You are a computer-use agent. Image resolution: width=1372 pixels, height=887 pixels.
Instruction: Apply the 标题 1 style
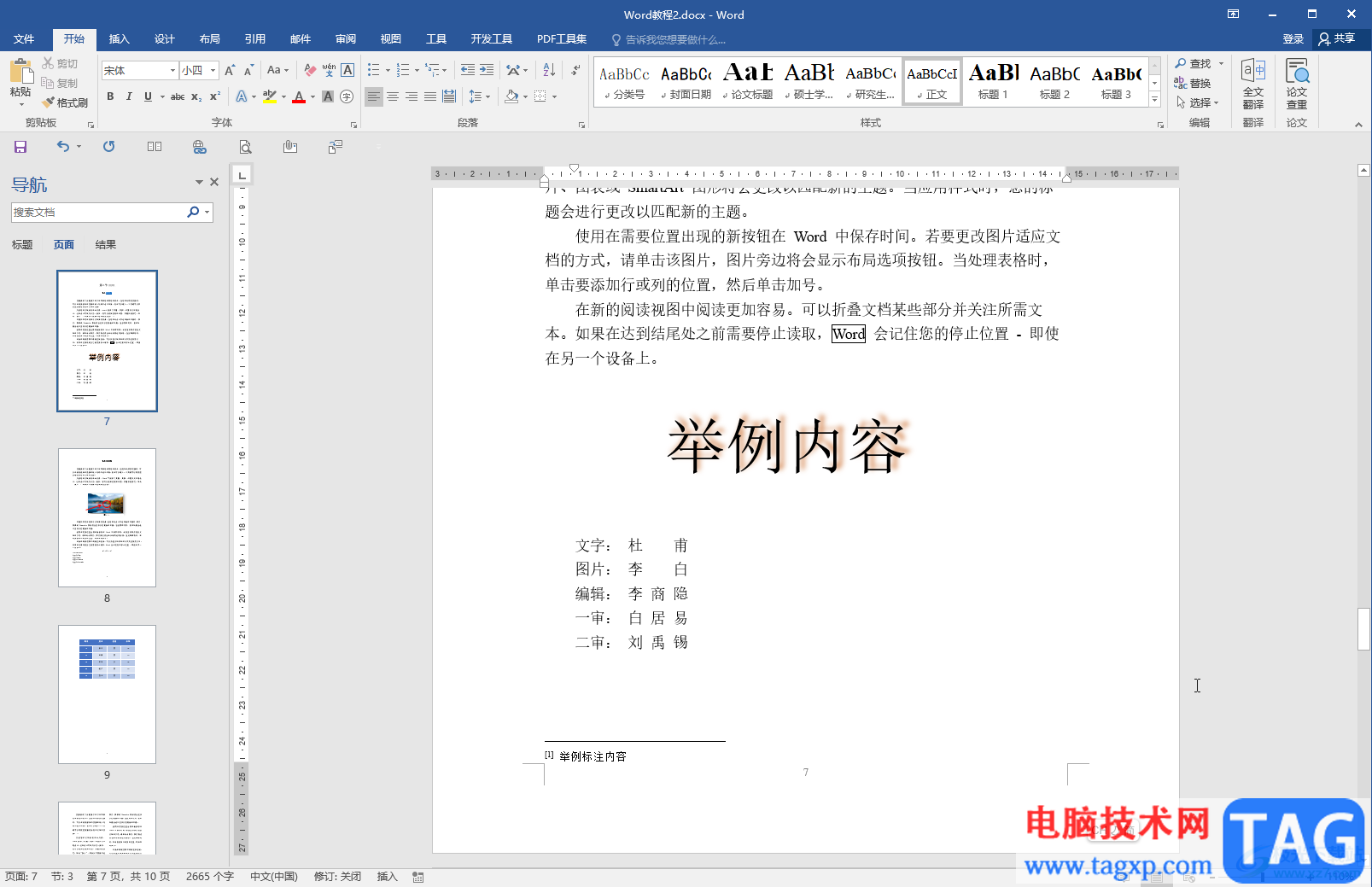click(x=994, y=82)
